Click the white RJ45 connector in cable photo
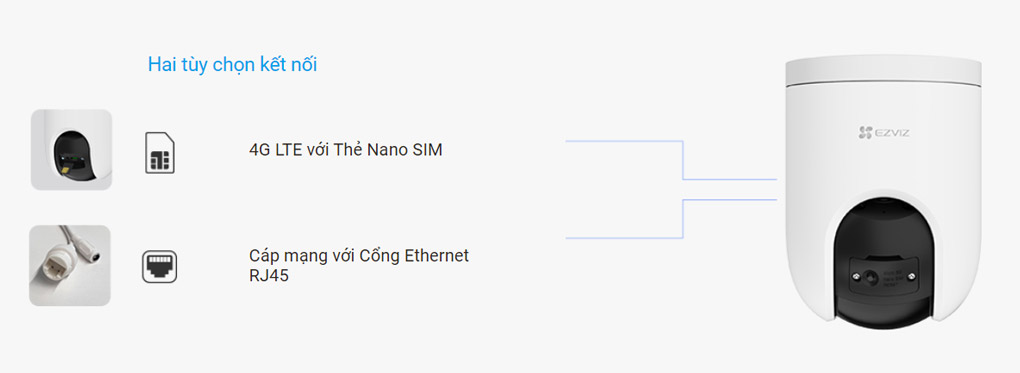 [55, 269]
